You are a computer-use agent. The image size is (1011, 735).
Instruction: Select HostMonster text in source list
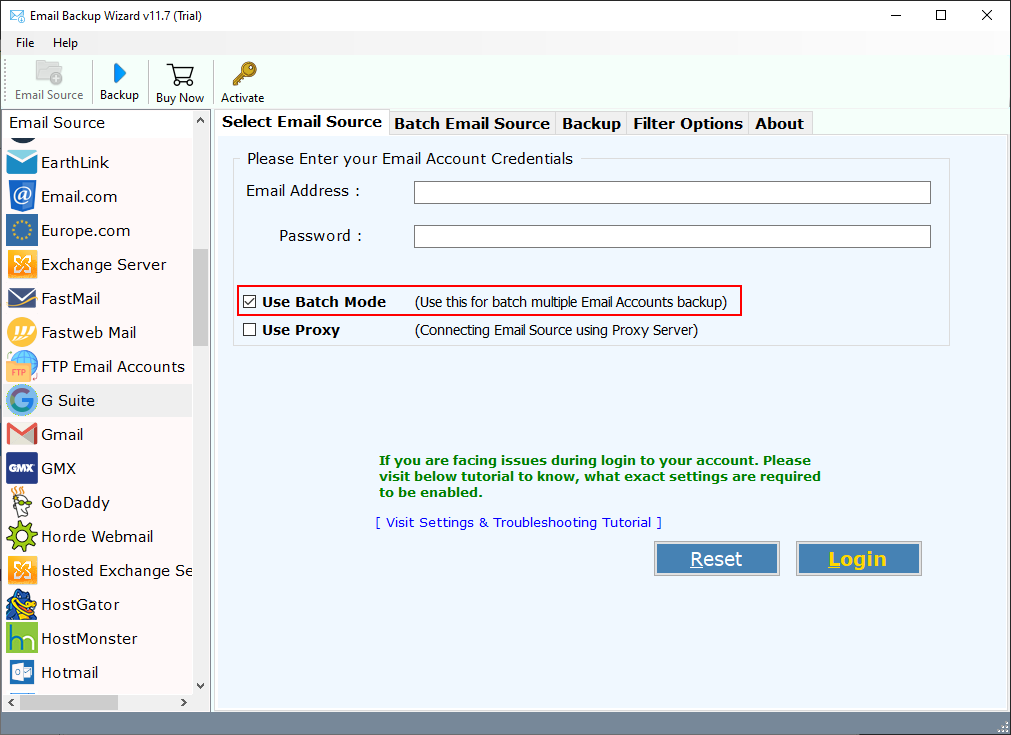pyautogui.click(x=90, y=638)
